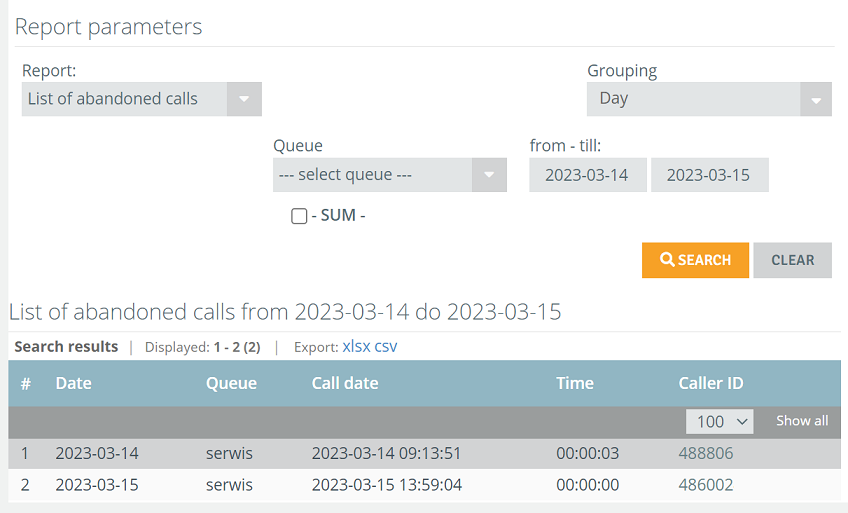
Task: Open caller ID 488806
Action: pyautogui.click(x=706, y=453)
